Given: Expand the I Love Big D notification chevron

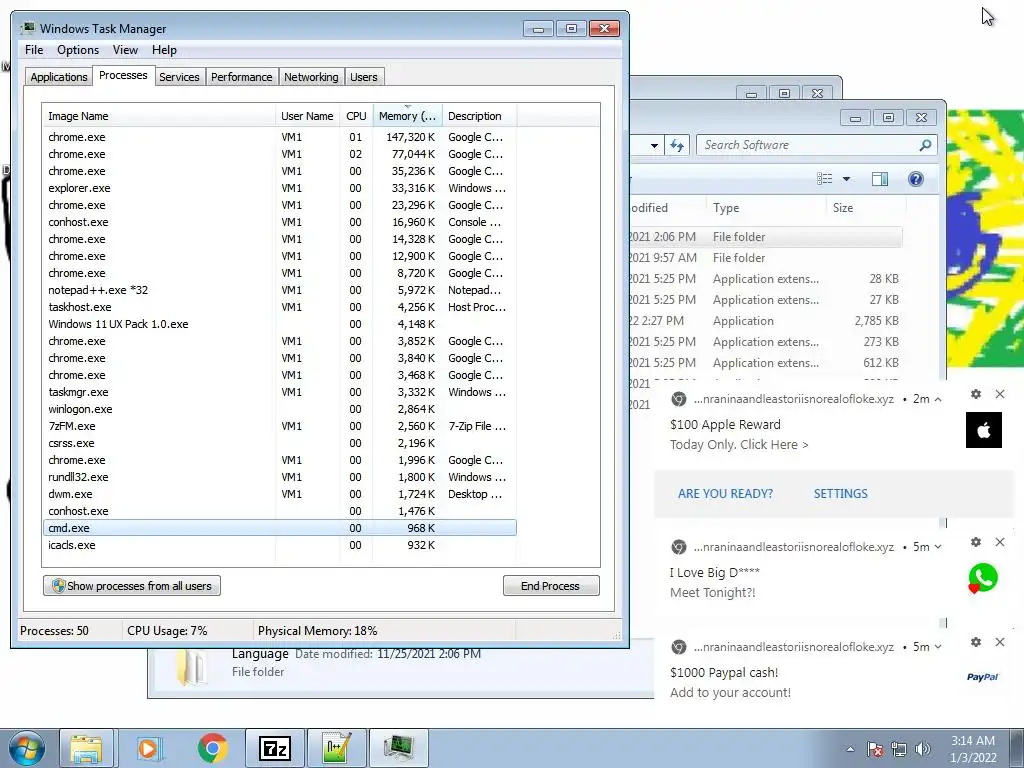Looking at the screenshot, I should (938, 547).
